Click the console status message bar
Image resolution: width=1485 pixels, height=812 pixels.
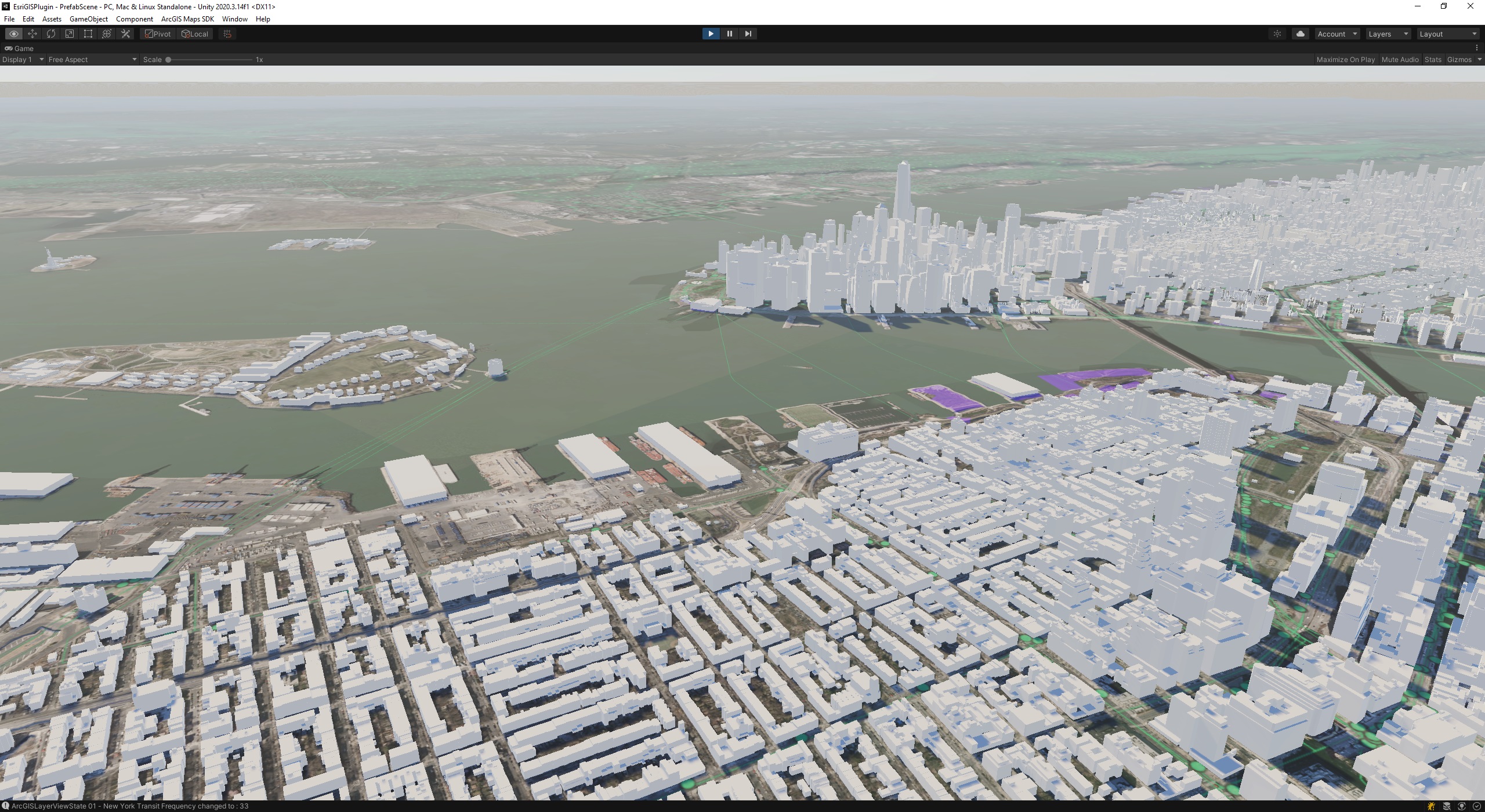coord(130,806)
